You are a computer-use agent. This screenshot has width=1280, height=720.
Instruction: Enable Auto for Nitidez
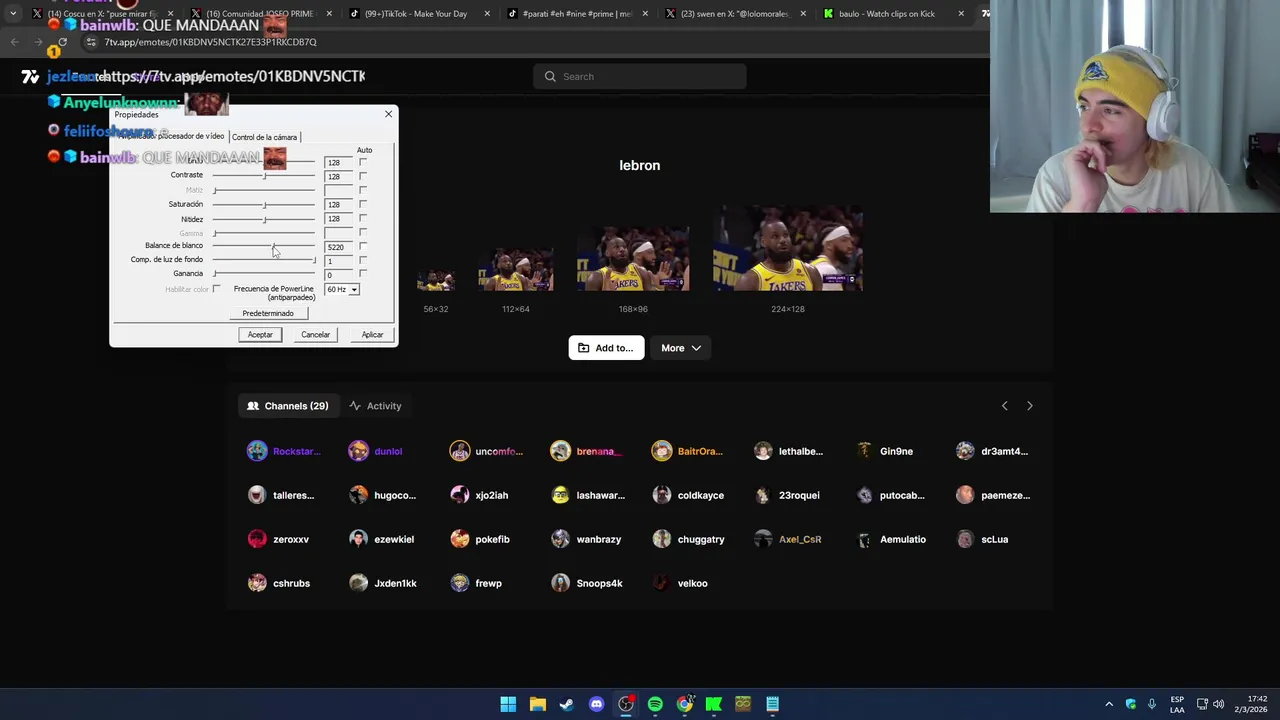[x=363, y=218]
